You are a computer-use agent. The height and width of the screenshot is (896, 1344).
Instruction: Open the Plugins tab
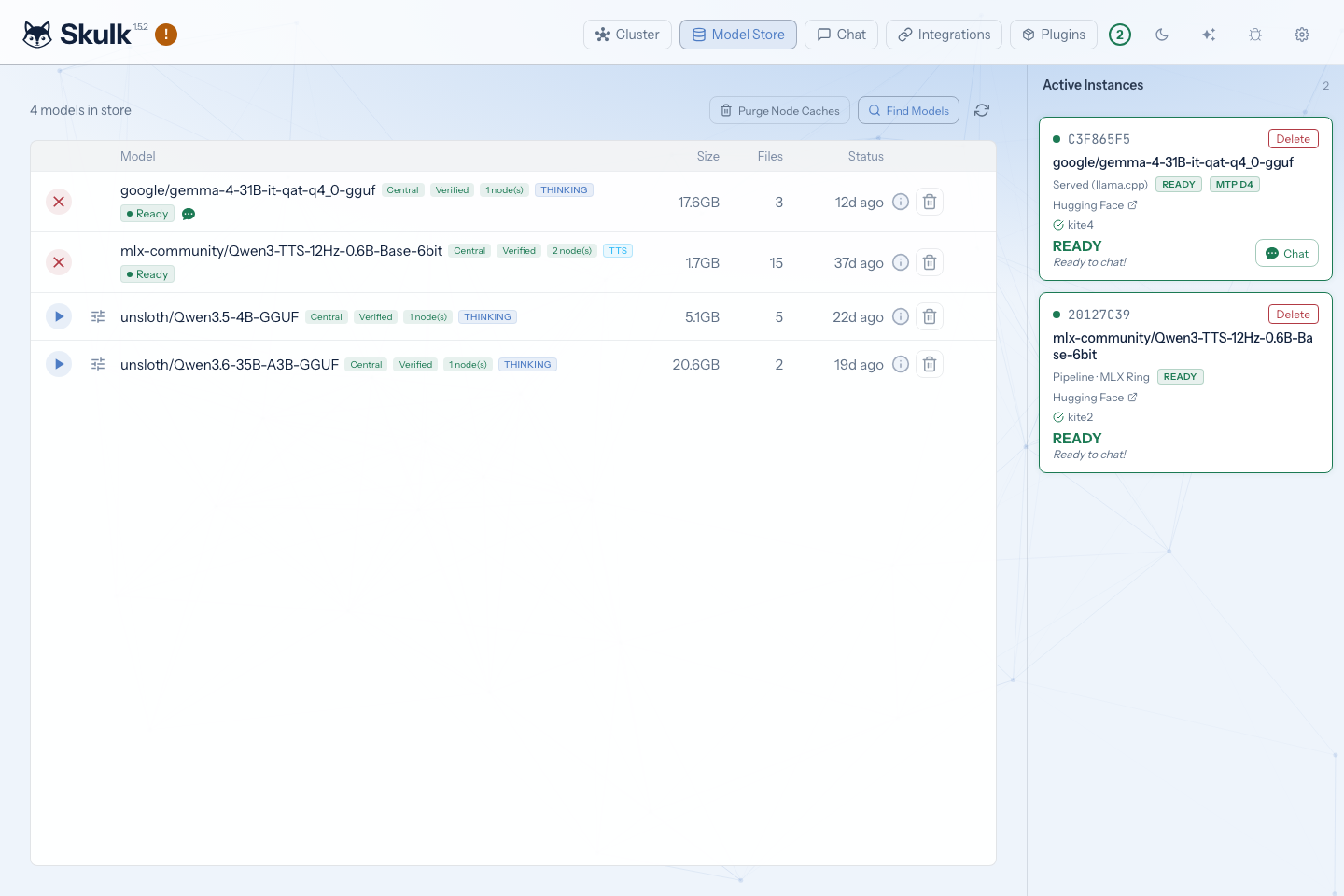[1054, 35]
